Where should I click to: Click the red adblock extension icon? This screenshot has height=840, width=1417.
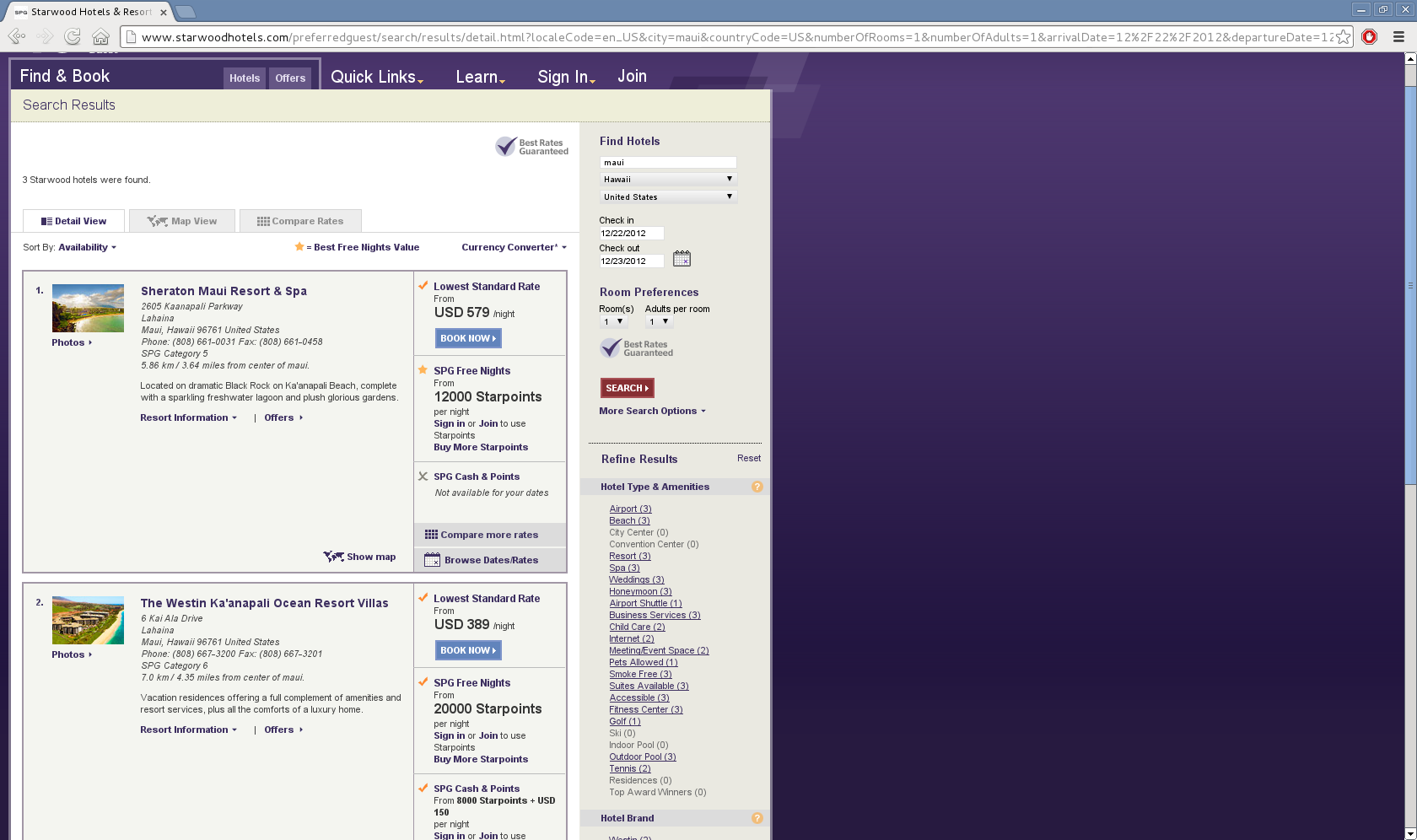coord(1370,36)
